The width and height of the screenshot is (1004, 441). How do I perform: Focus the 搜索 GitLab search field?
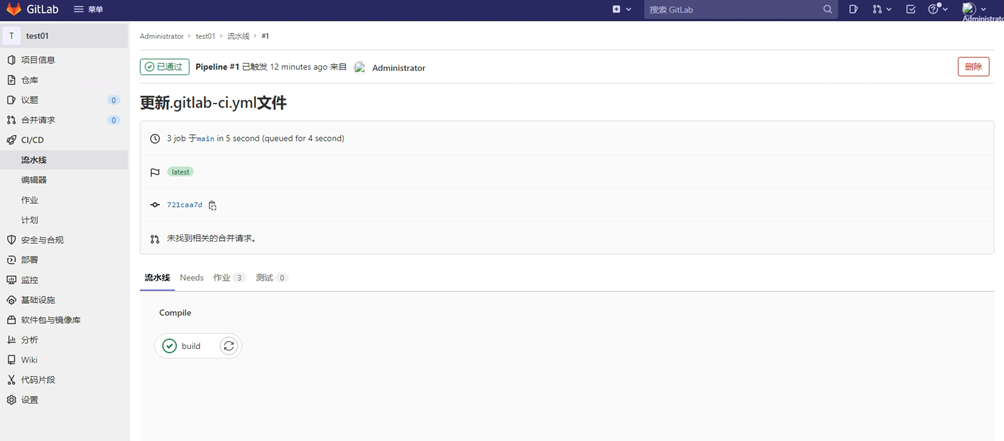click(732, 9)
